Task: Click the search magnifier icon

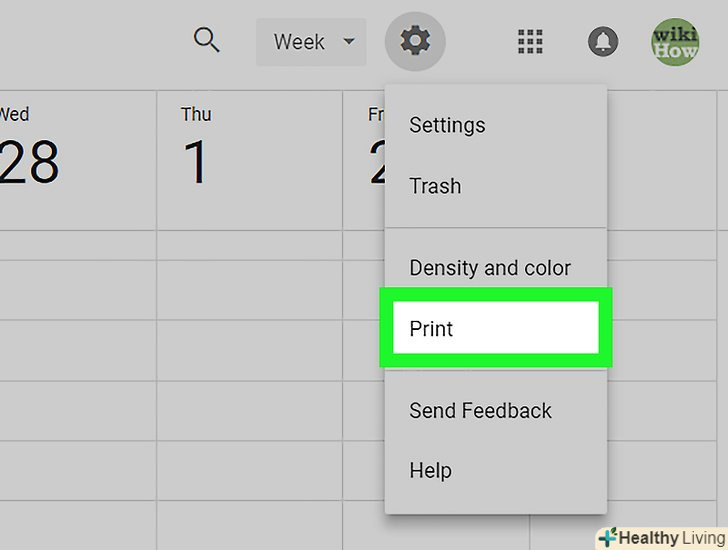Action: click(x=206, y=41)
